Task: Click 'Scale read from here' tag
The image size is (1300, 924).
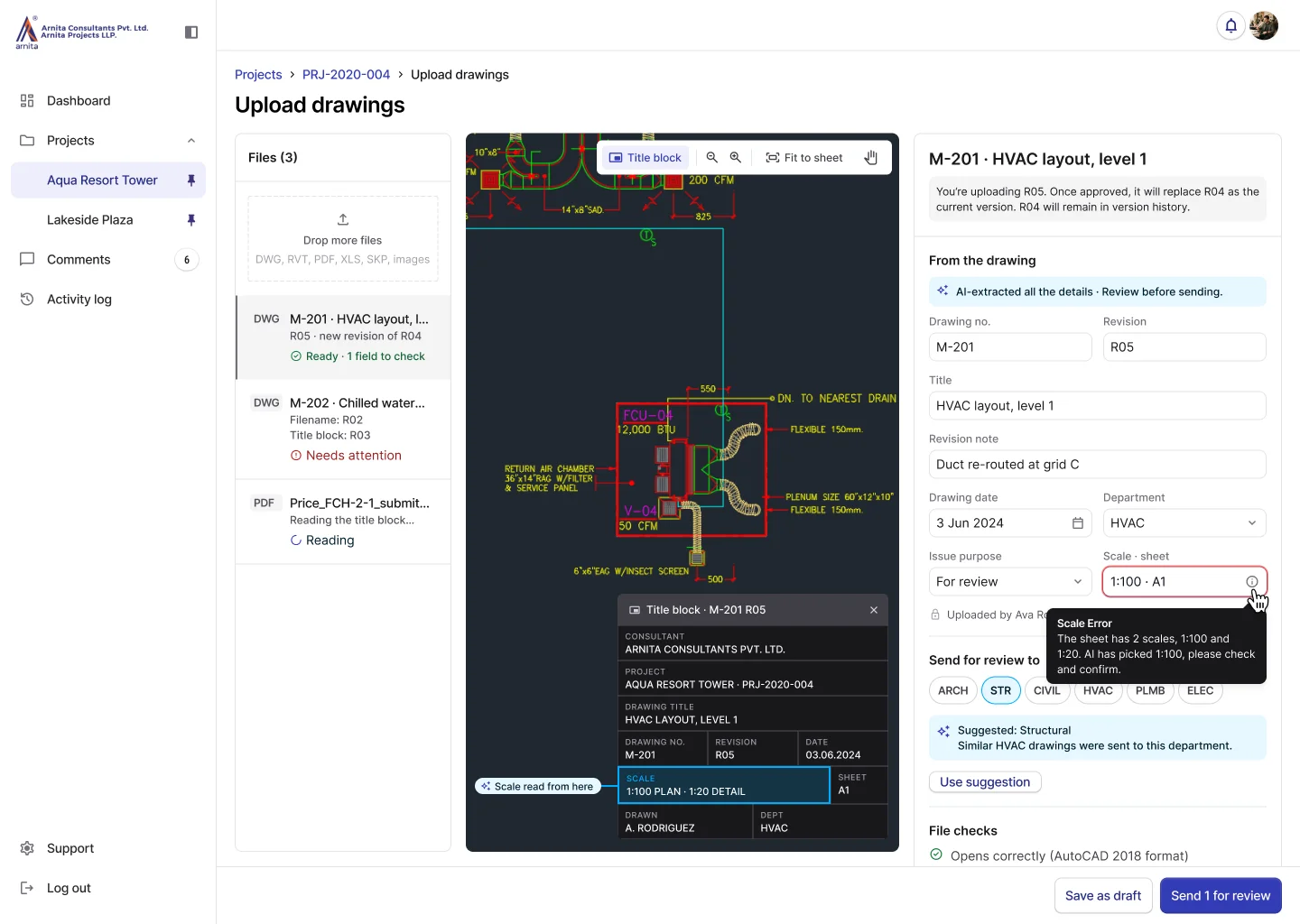Action: coord(538,787)
